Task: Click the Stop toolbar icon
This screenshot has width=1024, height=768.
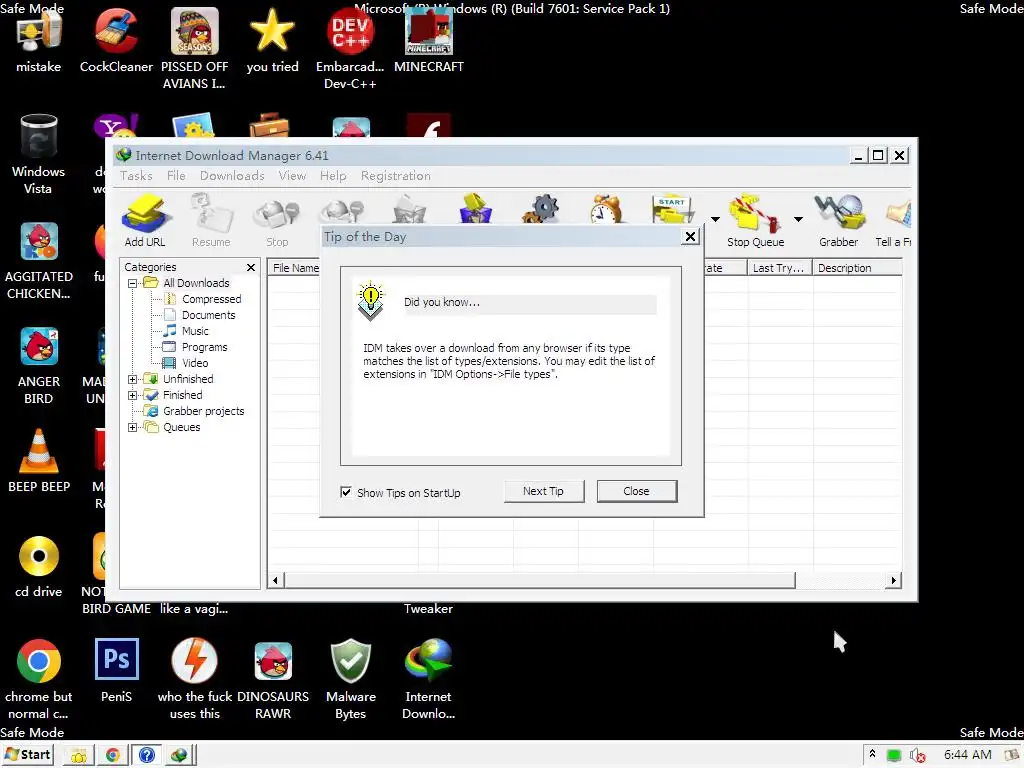Action: point(277,220)
